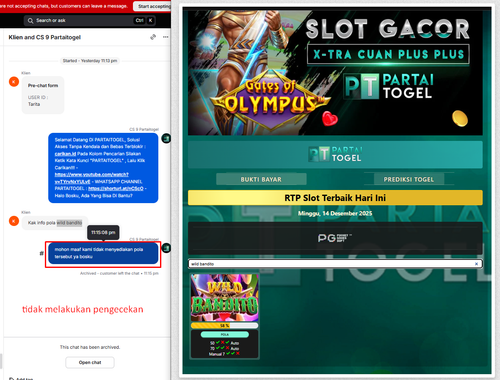This screenshot has height=380, width=500.
Task: Click the search magnifier icon
Action: (30, 21)
